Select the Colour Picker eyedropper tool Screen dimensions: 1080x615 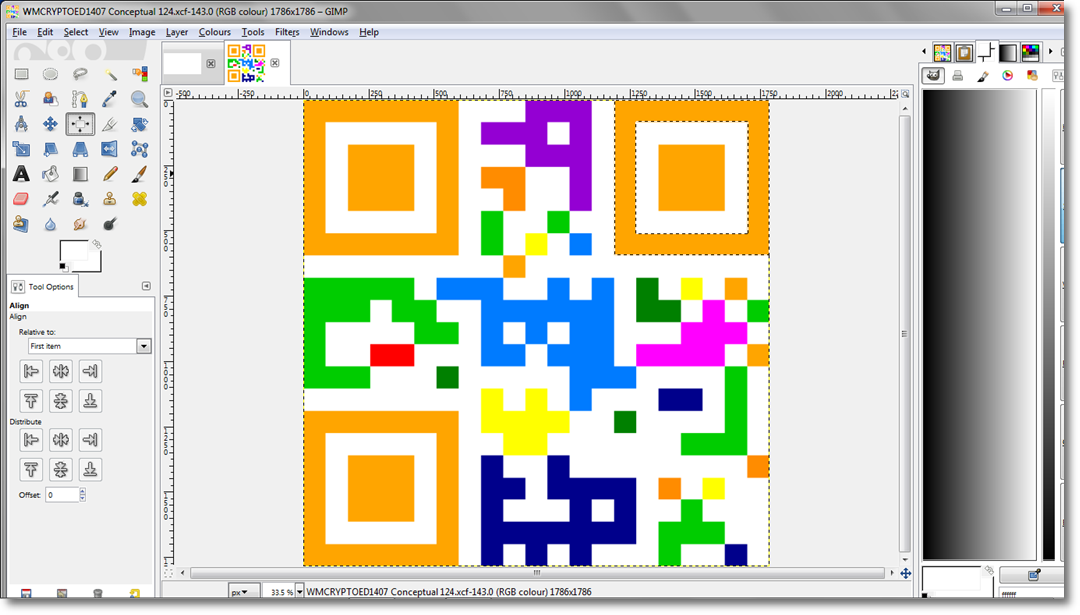click(x=110, y=99)
